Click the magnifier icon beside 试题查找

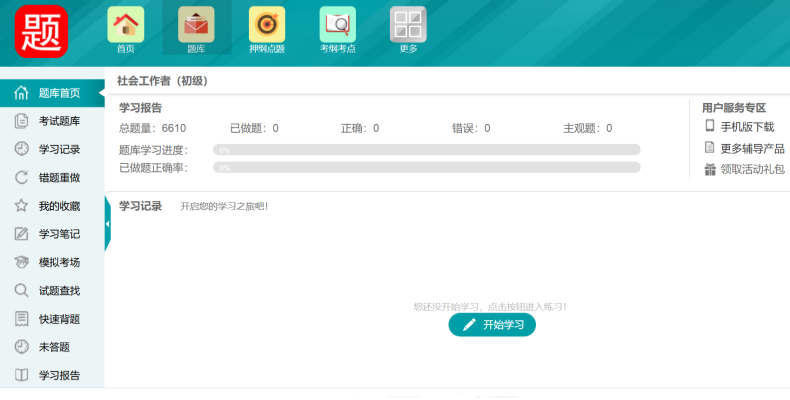click(x=21, y=290)
